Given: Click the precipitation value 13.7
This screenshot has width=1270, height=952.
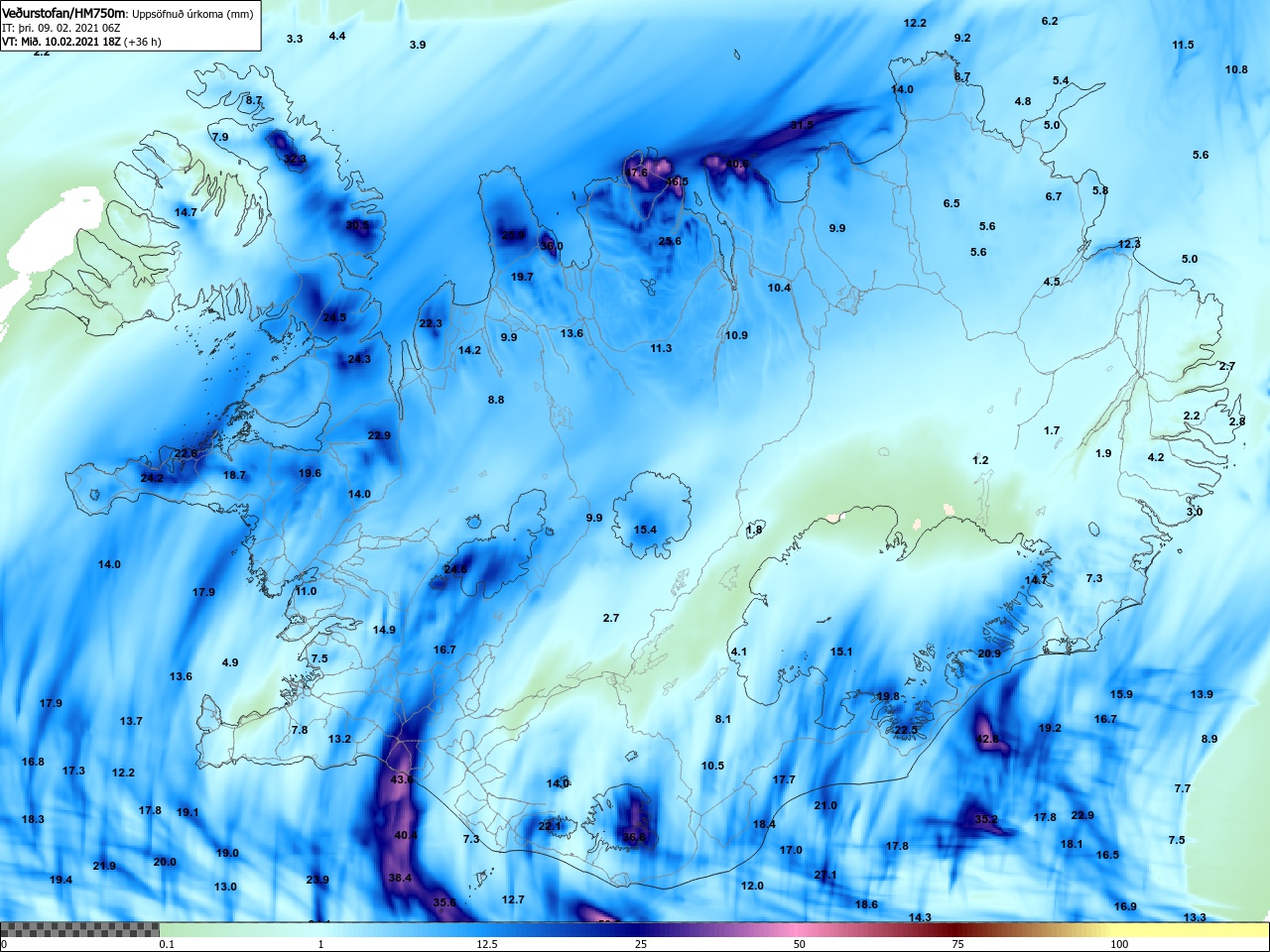Looking at the screenshot, I should pos(131,721).
